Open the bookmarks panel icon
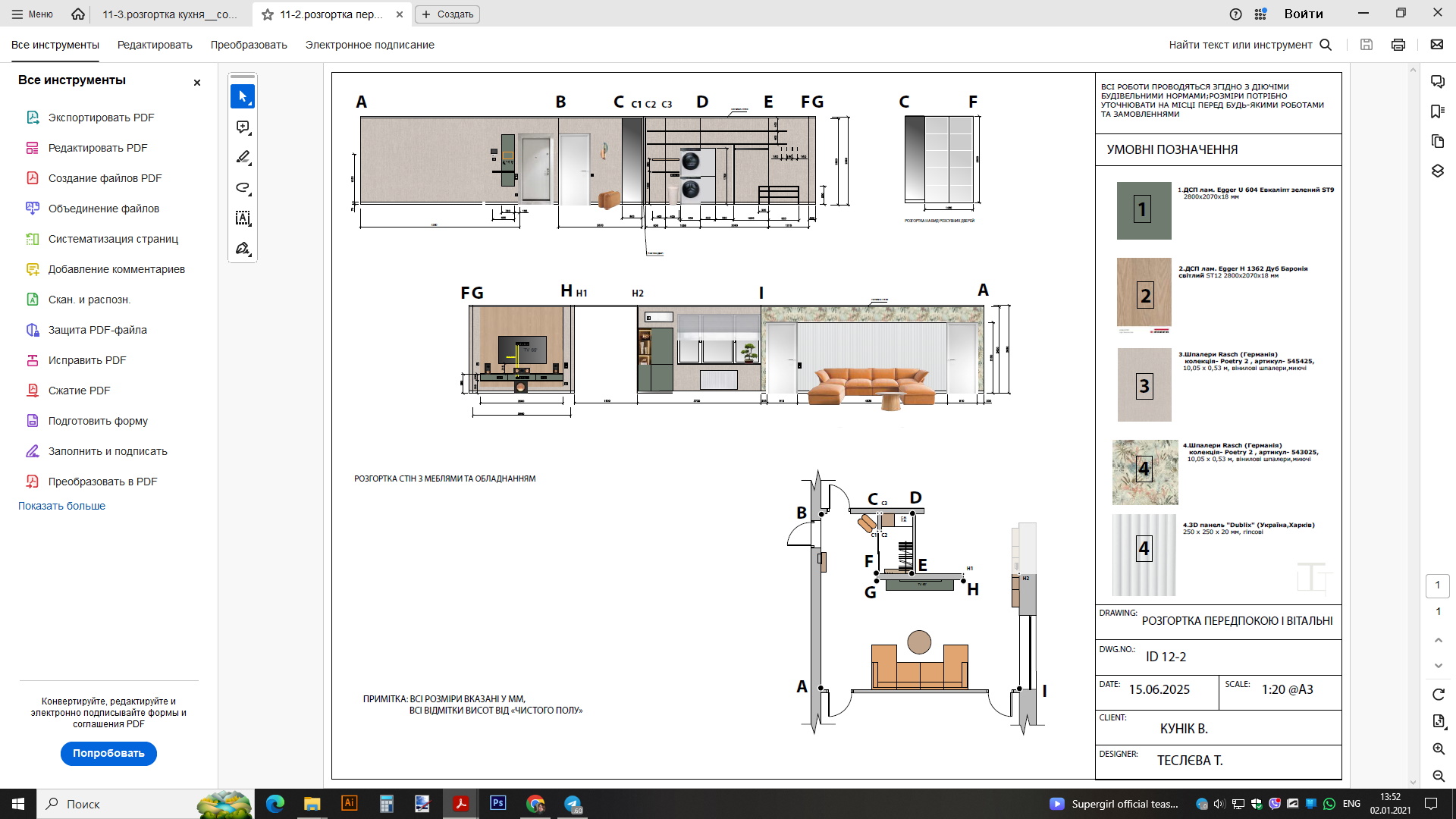 1437,111
